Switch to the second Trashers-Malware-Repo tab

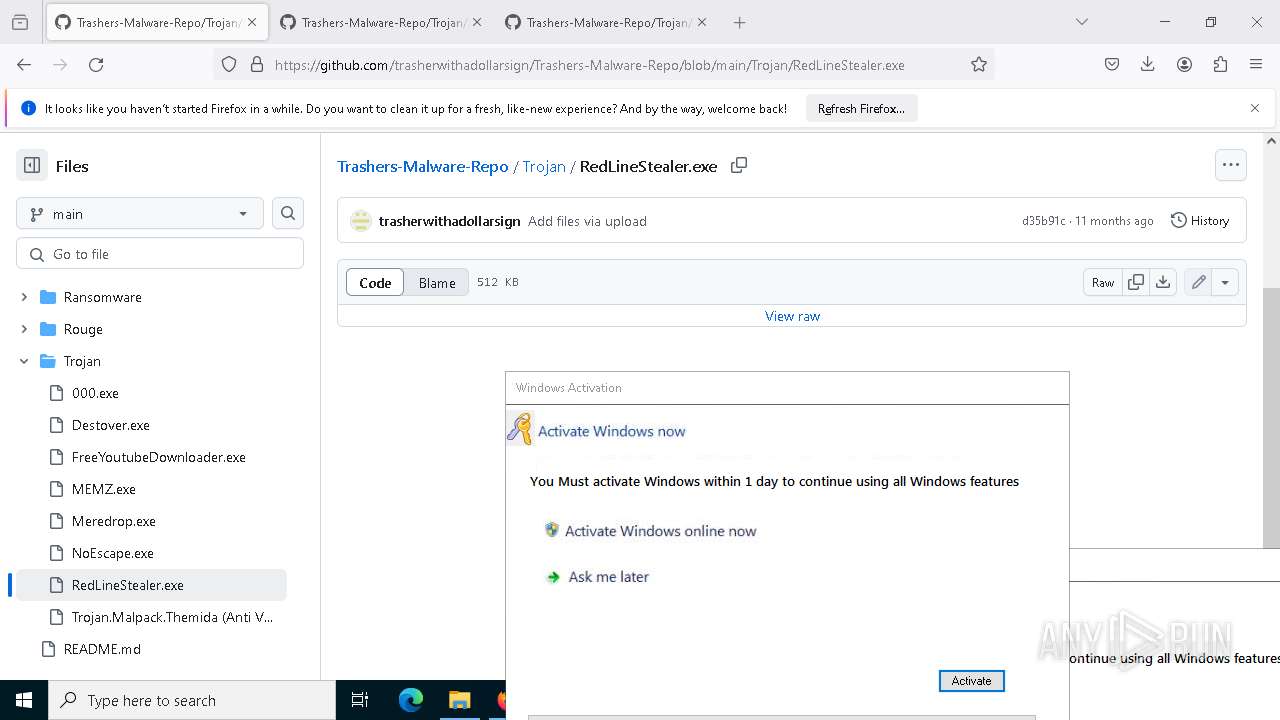pyautogui.click(x=381, y=22)
